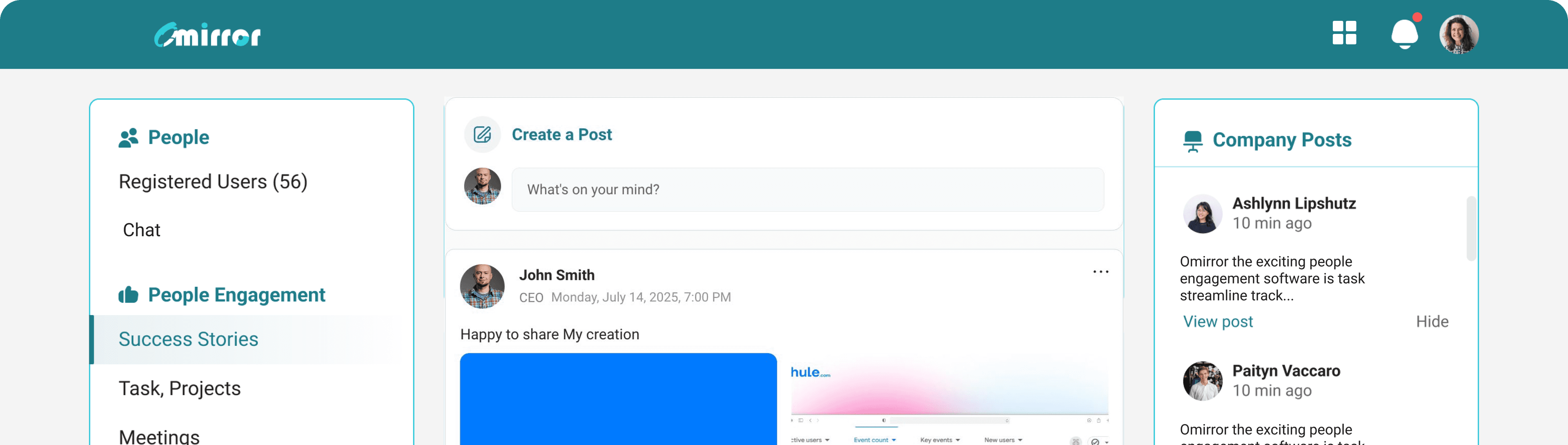Viewport: 1568px width, 445px height.
Task: Open Meetings in the sidebar
Action: [160, 436]
